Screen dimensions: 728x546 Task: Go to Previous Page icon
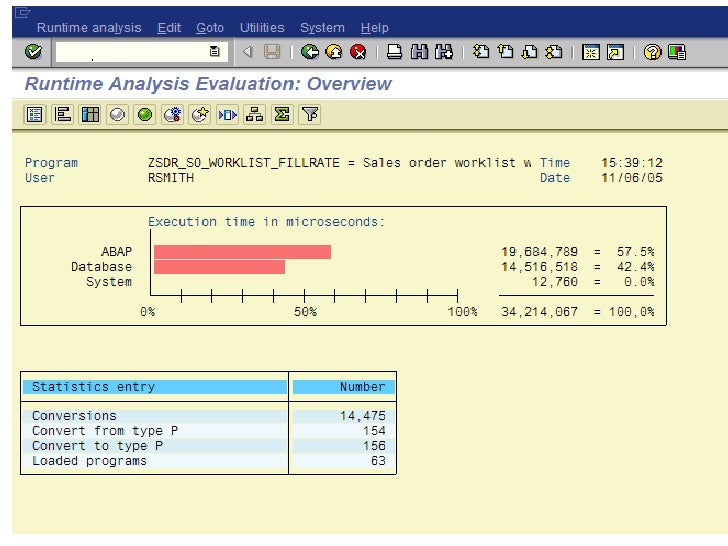pyautogui.click(x=505, y=52)
